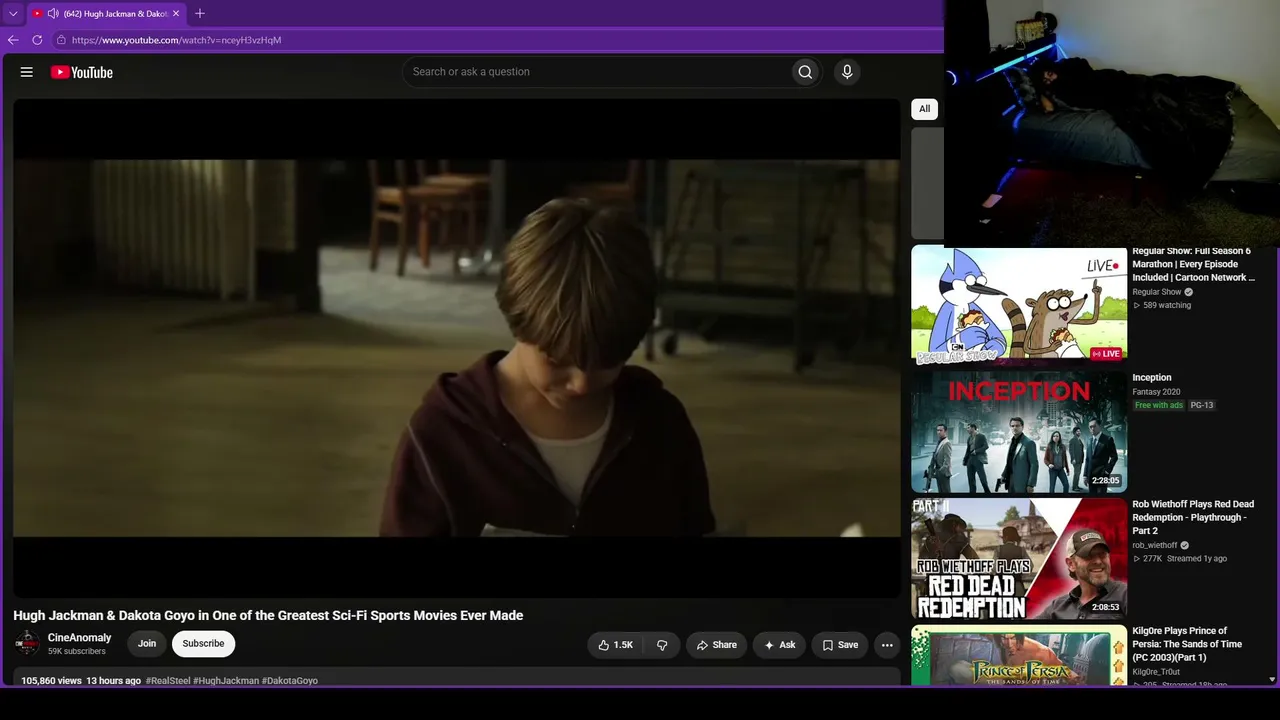Mute the tab using its speaker icon
The image size is (1280, 720).
(x=53, y=14)
